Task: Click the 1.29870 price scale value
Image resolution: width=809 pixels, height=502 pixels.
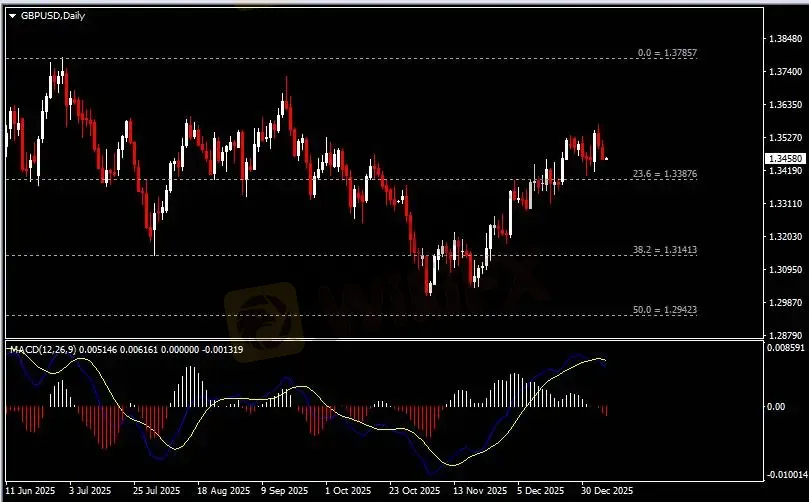Action: pyautogui.click(x=785, y=302)
